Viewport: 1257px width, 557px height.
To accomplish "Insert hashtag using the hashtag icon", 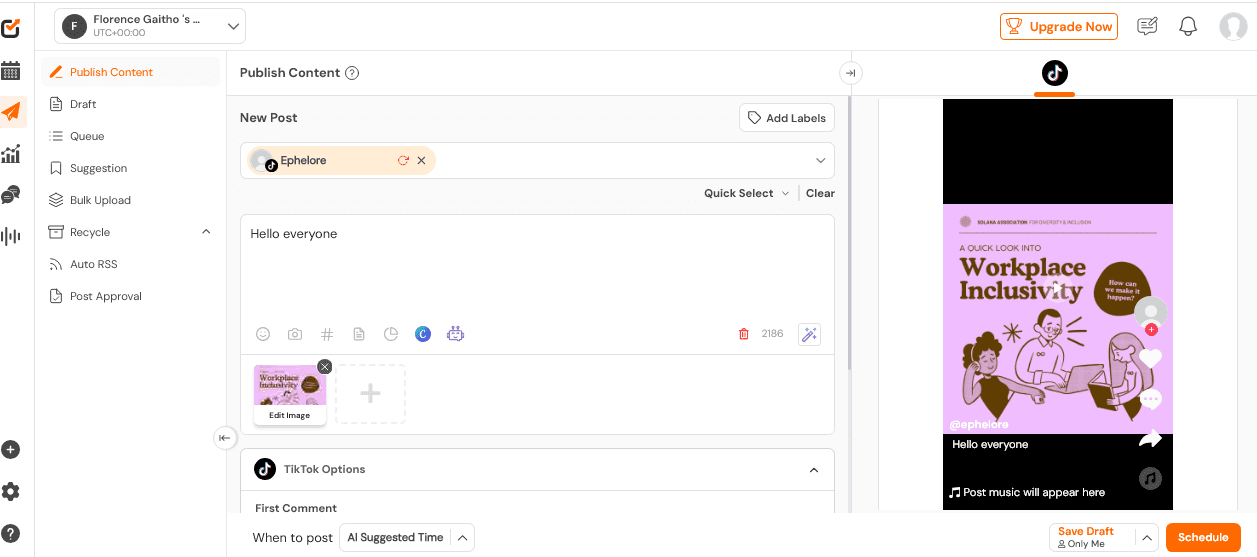I will click(x=327, y=334).
